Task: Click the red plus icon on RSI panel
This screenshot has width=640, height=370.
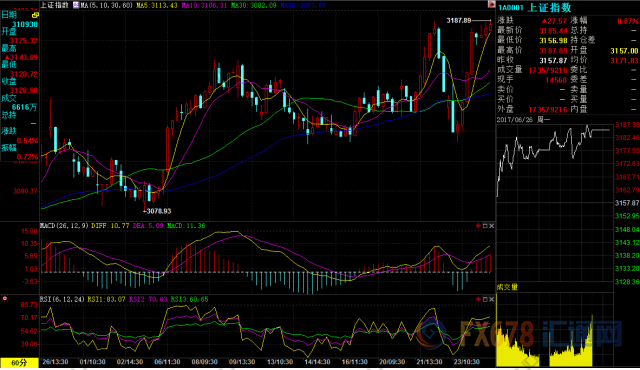Action: pos(478,299)
